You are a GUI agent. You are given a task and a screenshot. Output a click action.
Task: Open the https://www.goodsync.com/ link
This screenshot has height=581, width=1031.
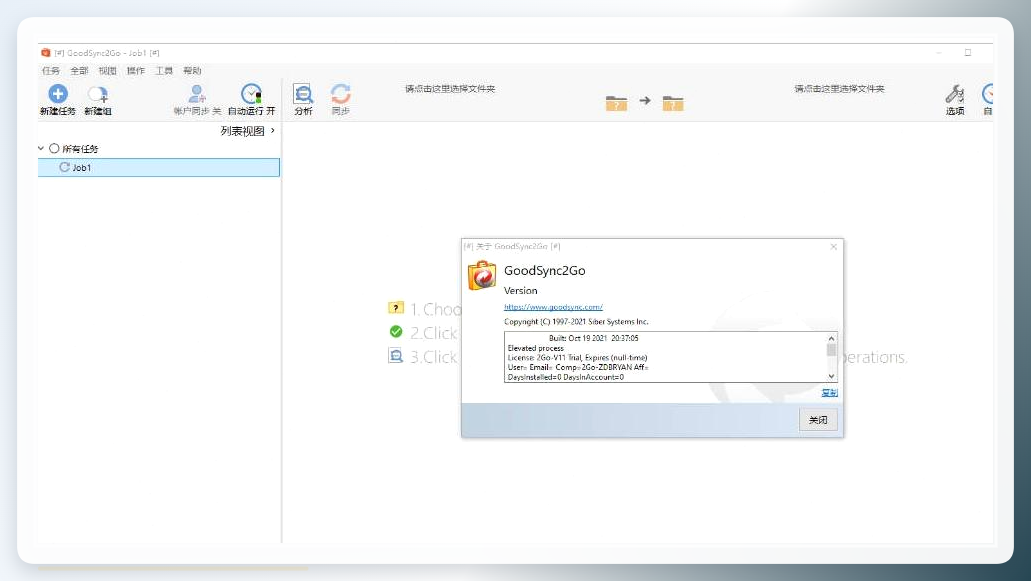[x=553, y=307]
